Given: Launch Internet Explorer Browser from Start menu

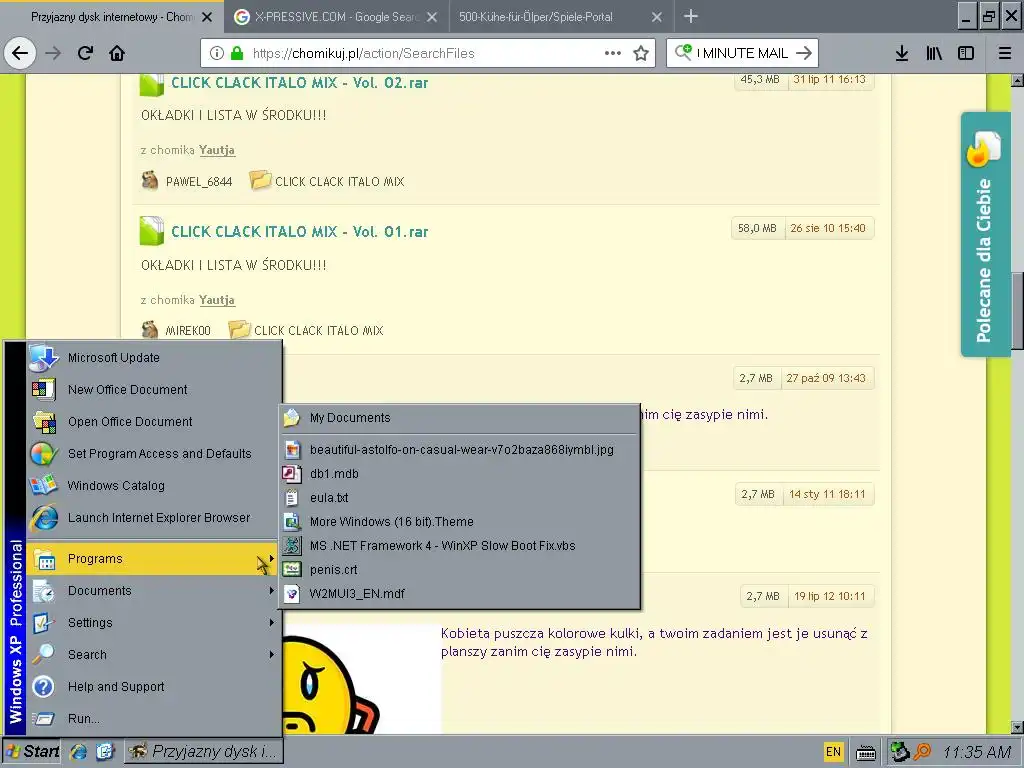Looking at the screenshot, I should (154, 517).
